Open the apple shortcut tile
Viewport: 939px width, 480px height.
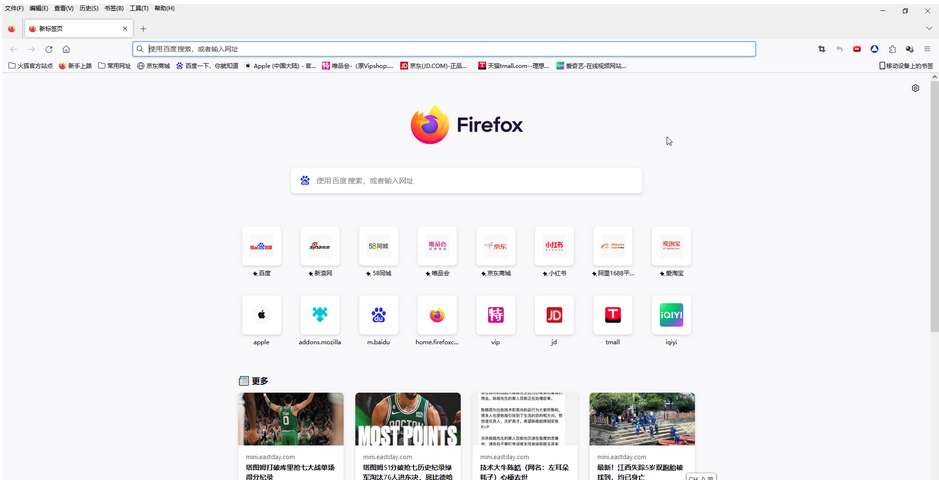261,315
